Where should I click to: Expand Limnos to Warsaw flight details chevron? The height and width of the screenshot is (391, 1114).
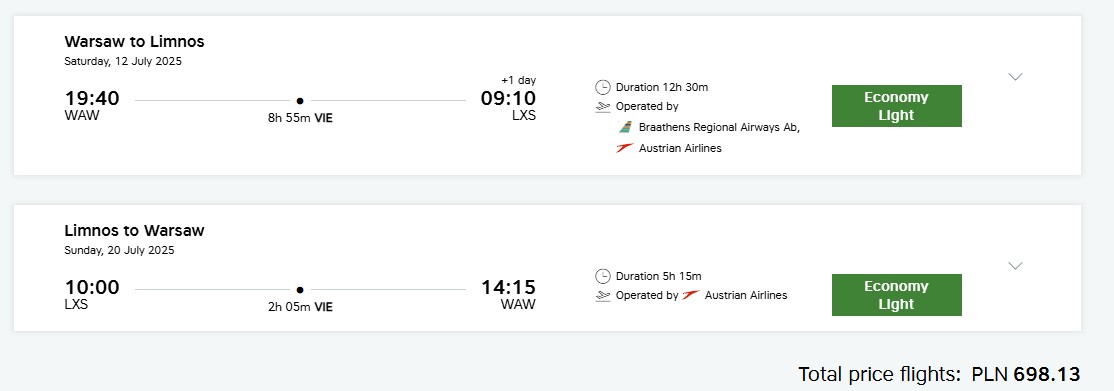tap(1015, 266)
